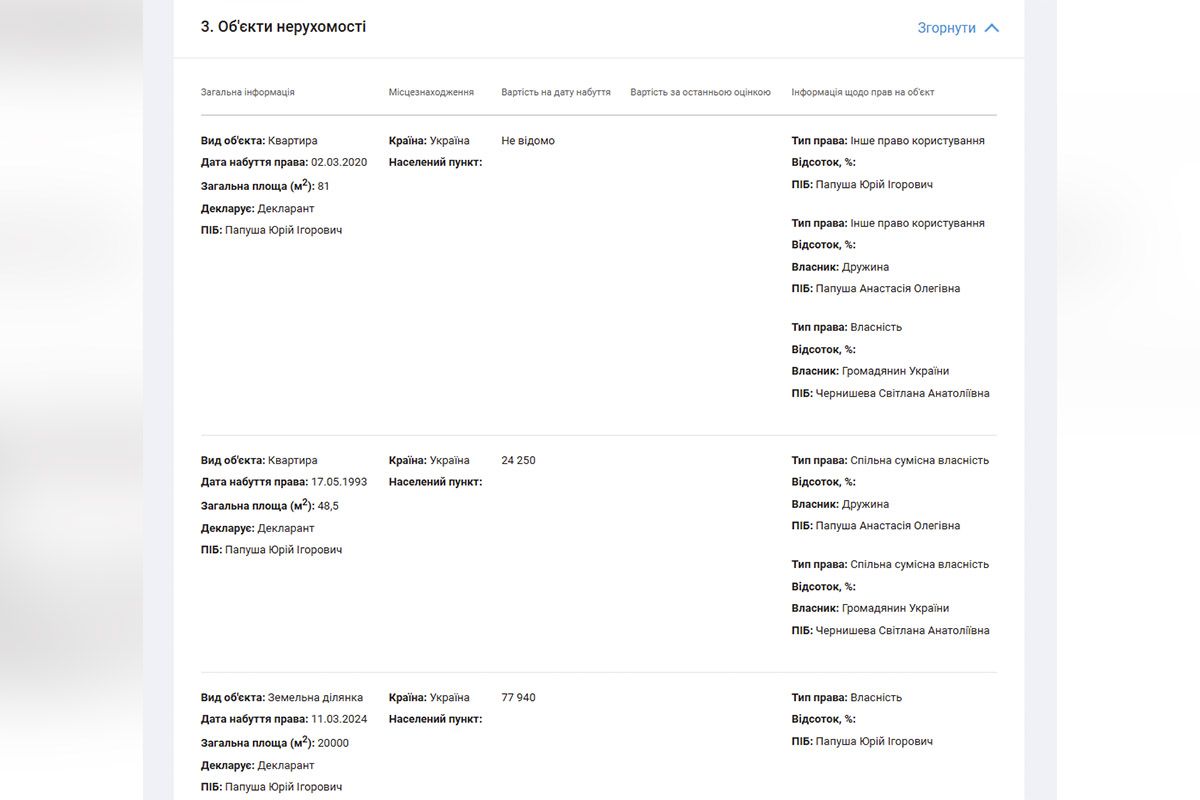
Task: Click the first Інше право користування right type
Action: [917, 141]
